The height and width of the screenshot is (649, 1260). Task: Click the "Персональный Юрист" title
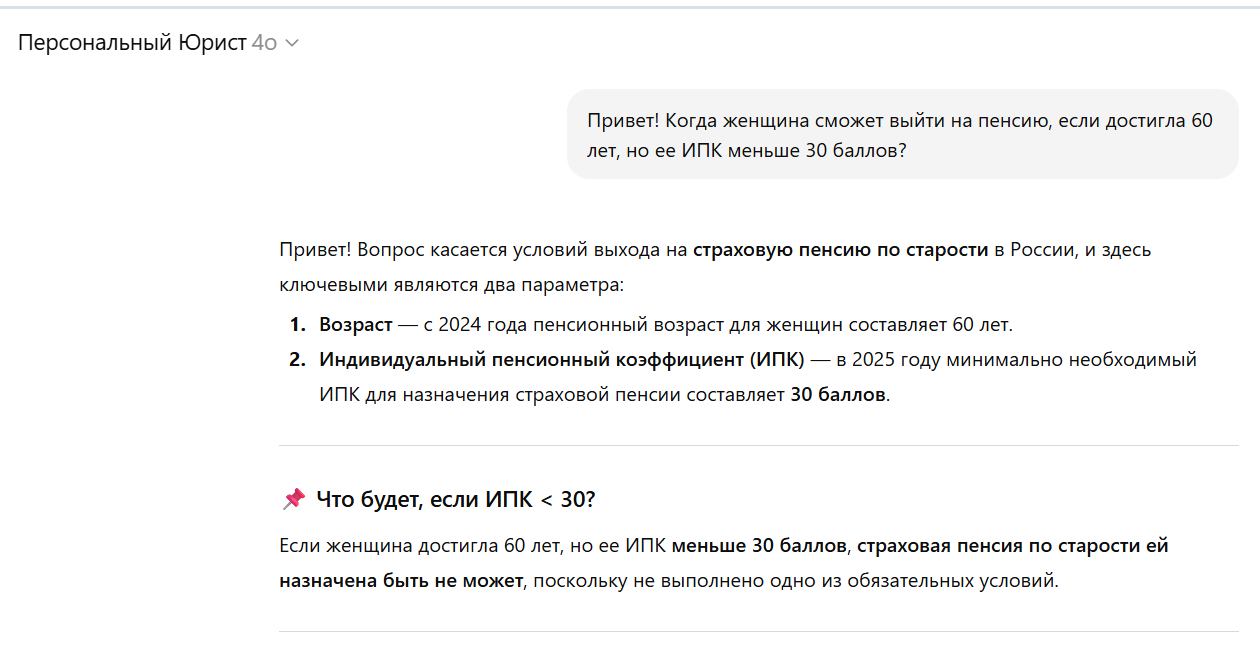(x=132, y=43)
